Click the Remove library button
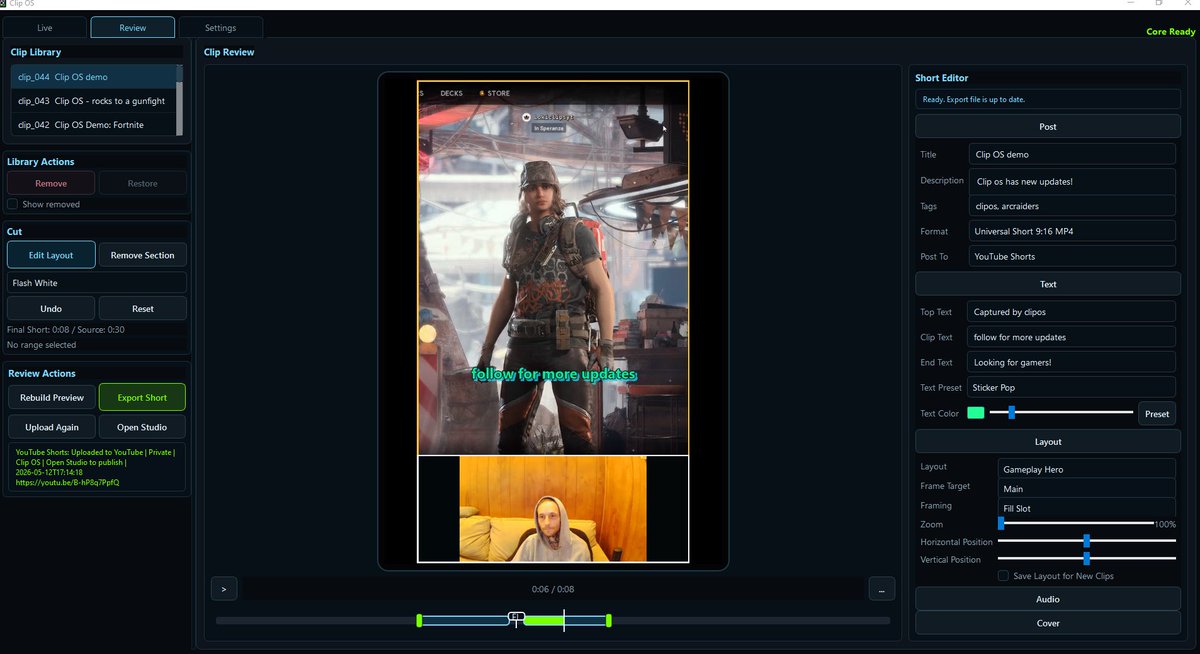 tap(51, 183)
